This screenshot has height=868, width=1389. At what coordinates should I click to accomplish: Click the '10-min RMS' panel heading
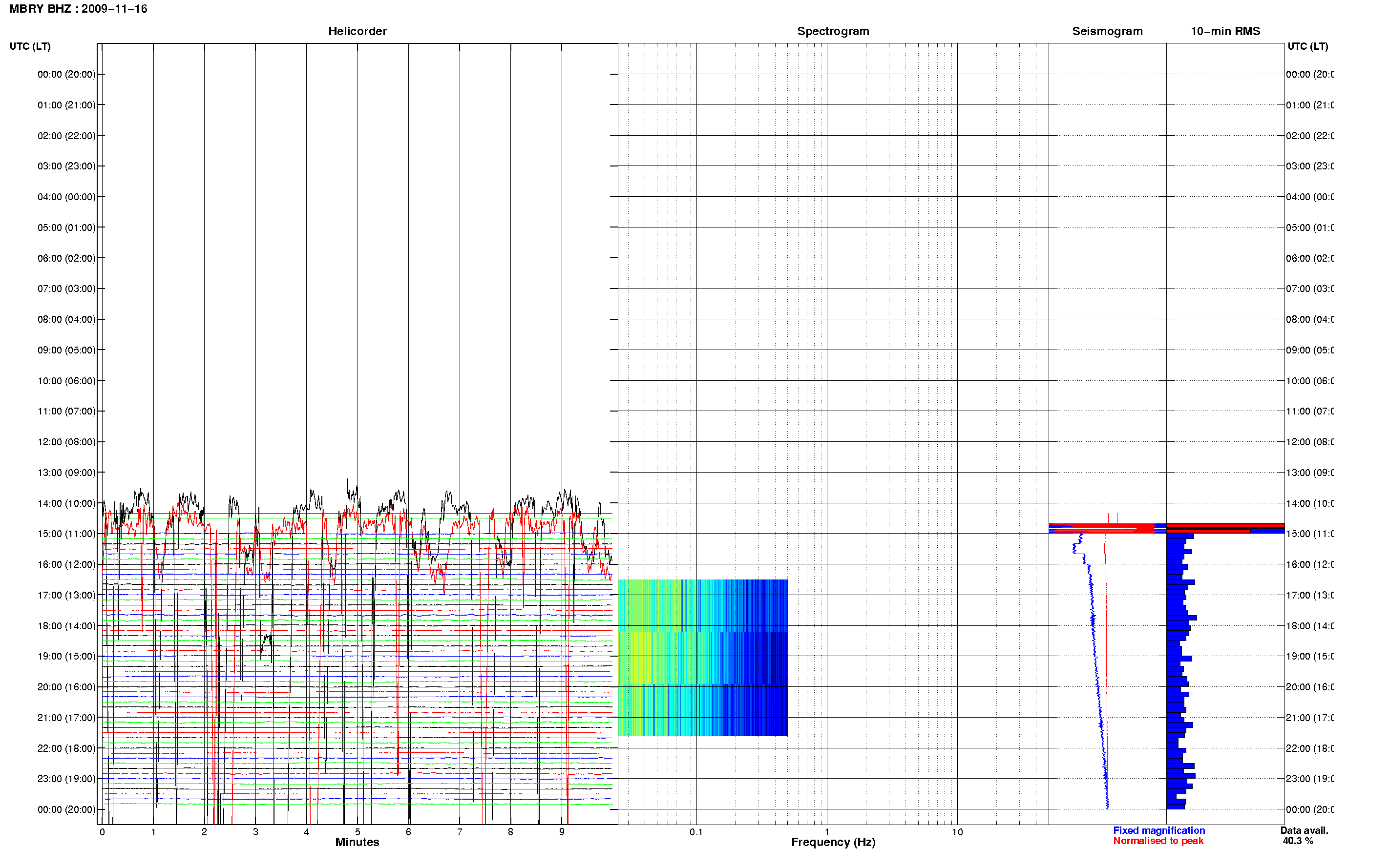pos(1225,31)
